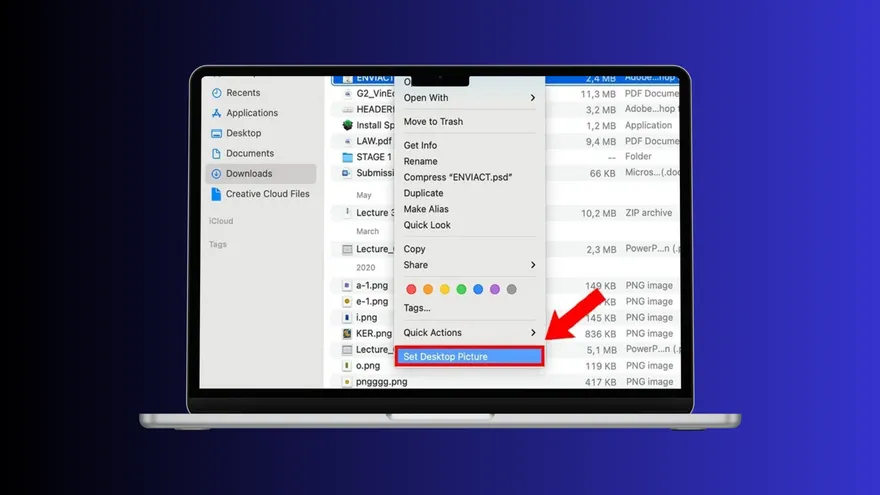The image size is (880, 495).
Task: Select the "417 KB" size cell
Action: [601, 382]
